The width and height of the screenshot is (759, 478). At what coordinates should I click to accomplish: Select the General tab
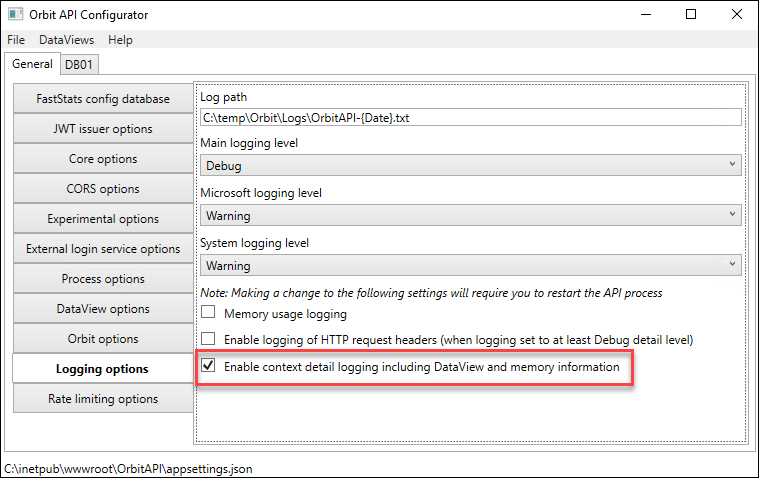point(32,64)
